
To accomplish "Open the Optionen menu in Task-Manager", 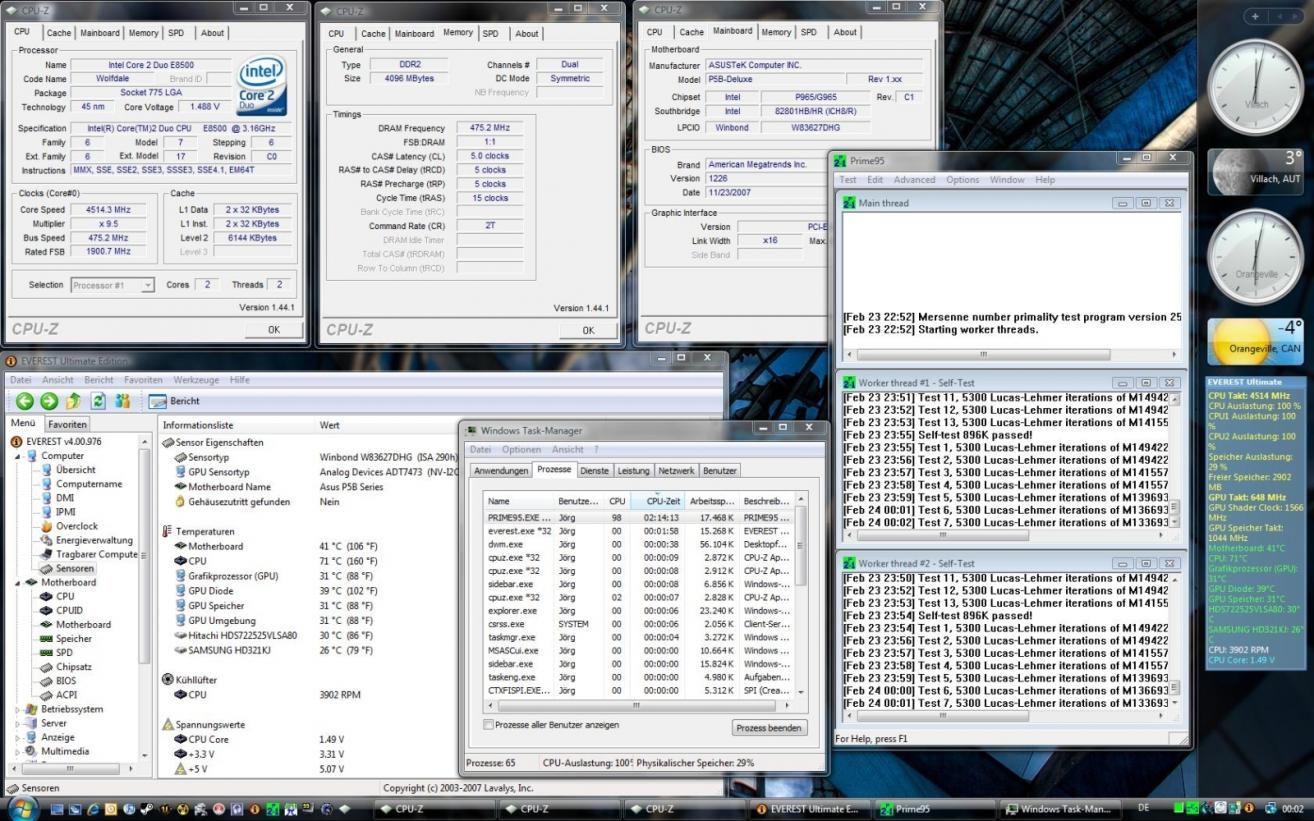I will point(521,450).
